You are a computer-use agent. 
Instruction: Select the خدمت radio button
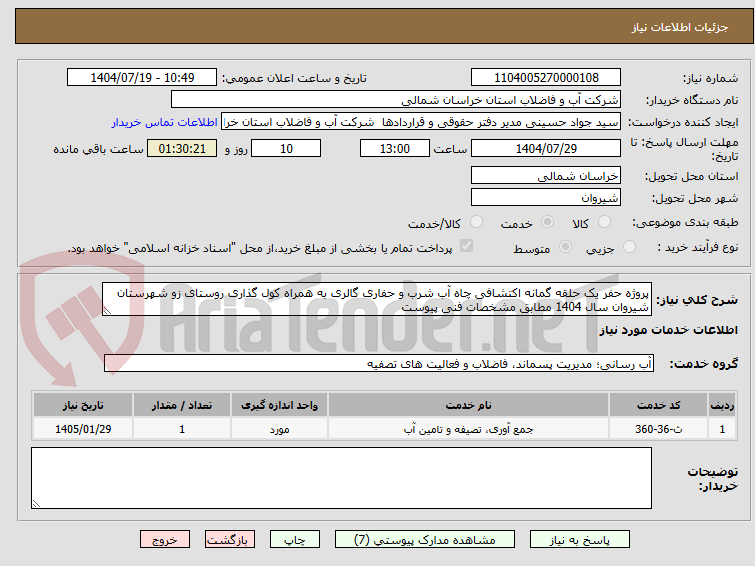click(547, 222)
